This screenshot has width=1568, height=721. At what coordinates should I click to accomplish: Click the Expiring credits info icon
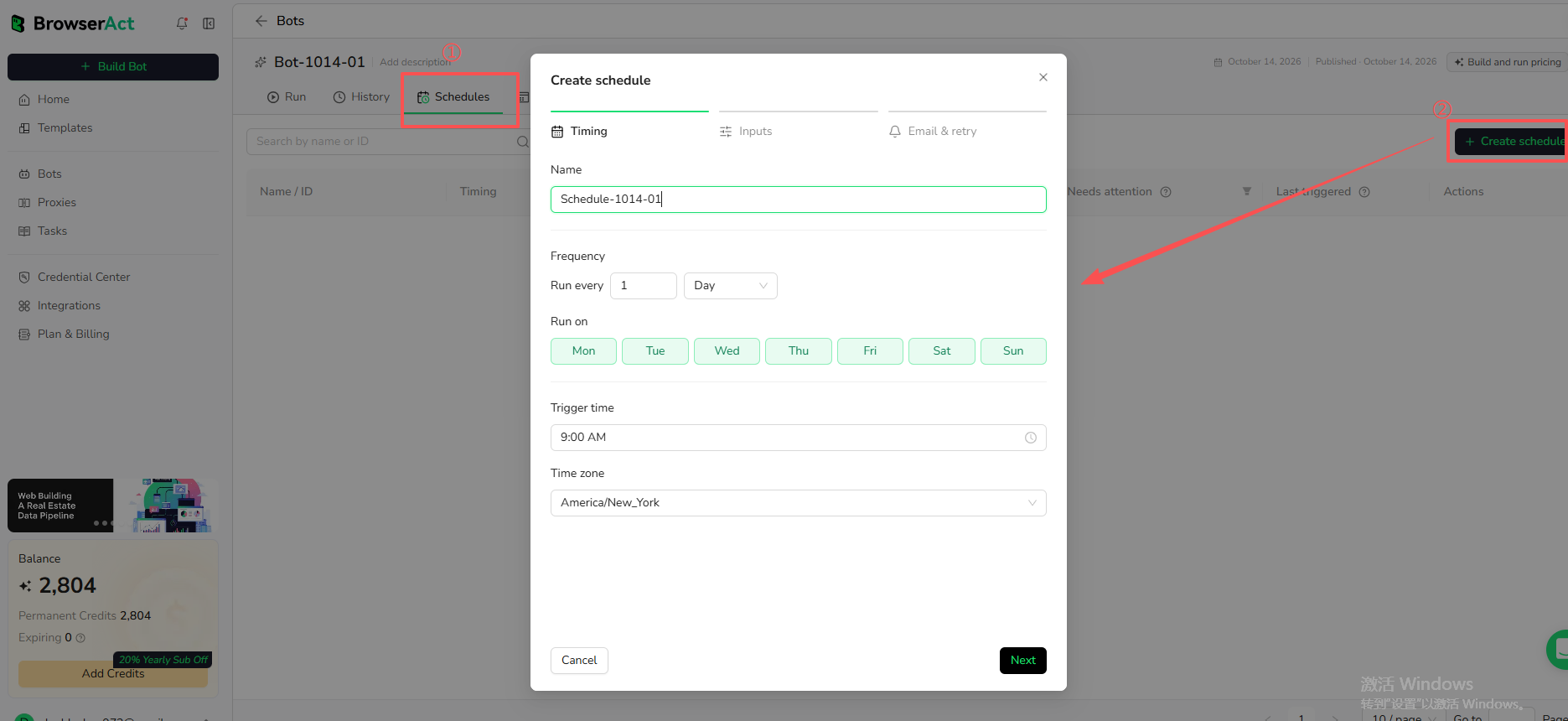tap(80, 638)
